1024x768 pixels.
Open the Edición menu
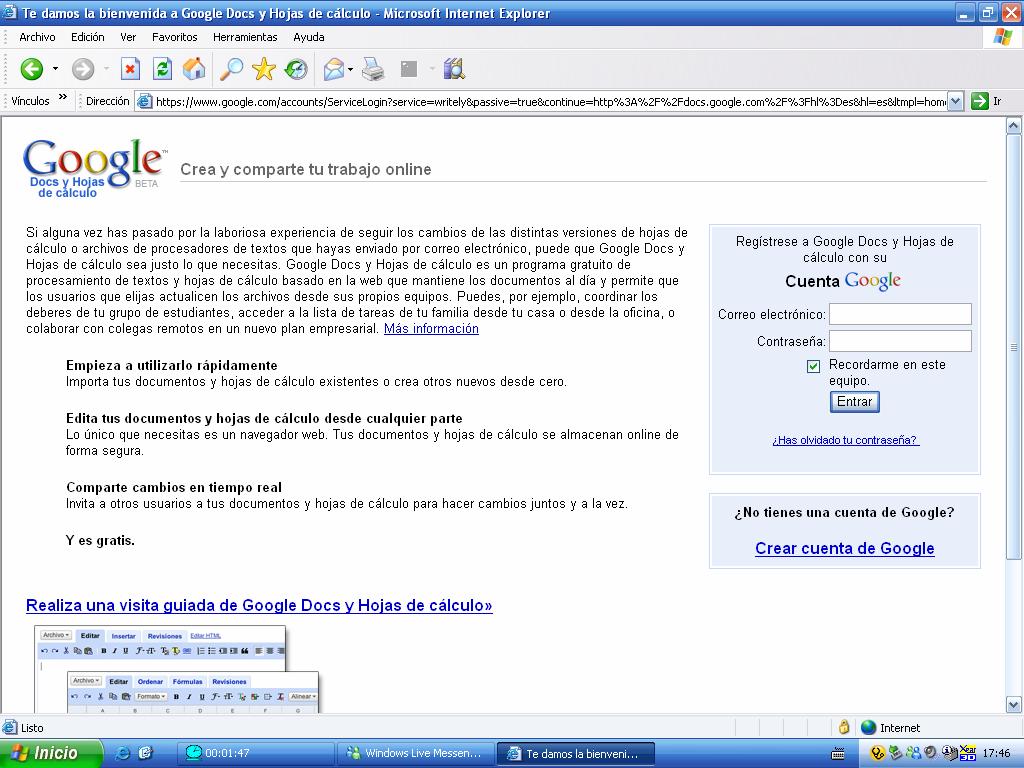tap(88, 37)
